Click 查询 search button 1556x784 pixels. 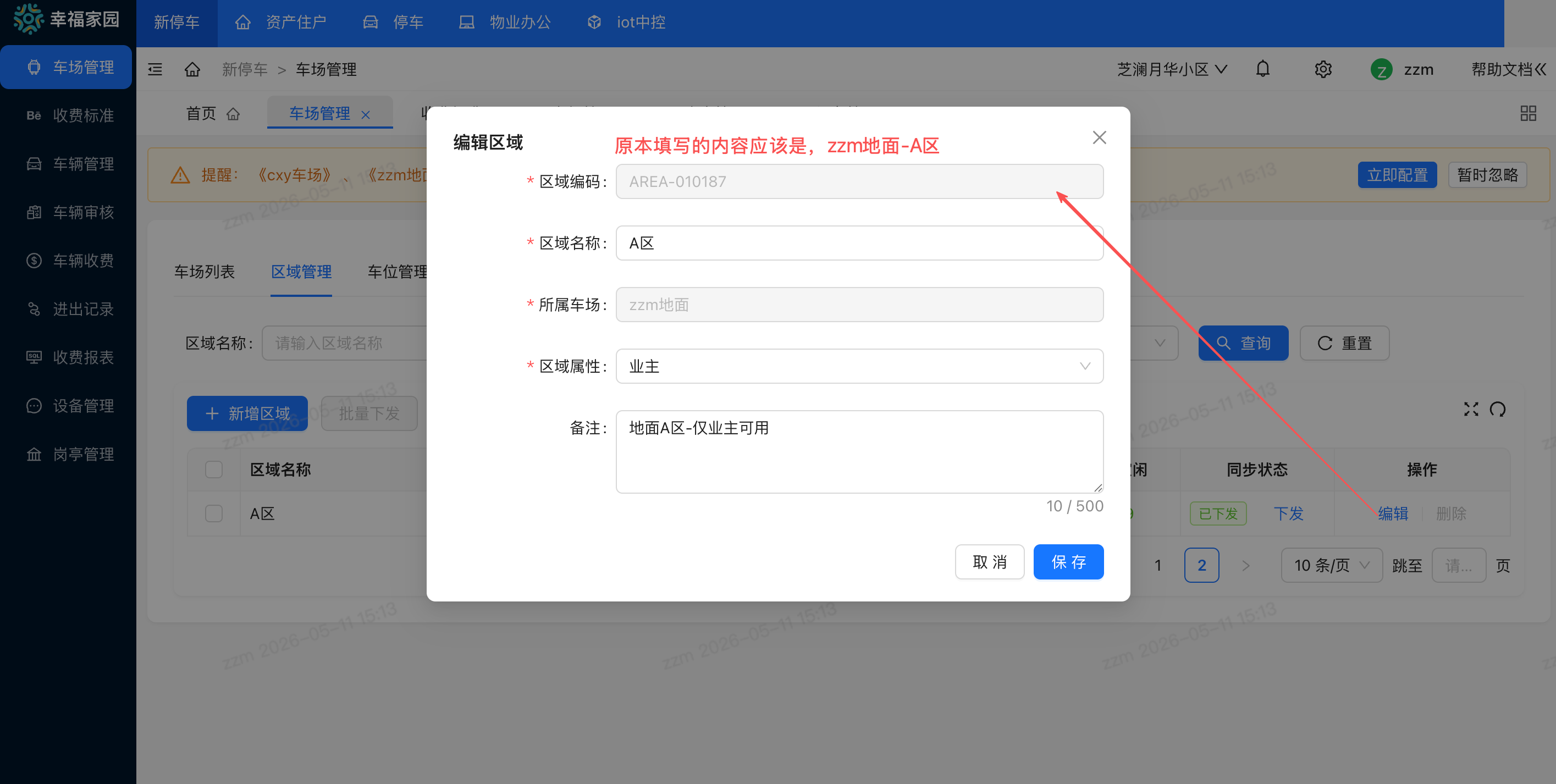[x=1243, y=343]
